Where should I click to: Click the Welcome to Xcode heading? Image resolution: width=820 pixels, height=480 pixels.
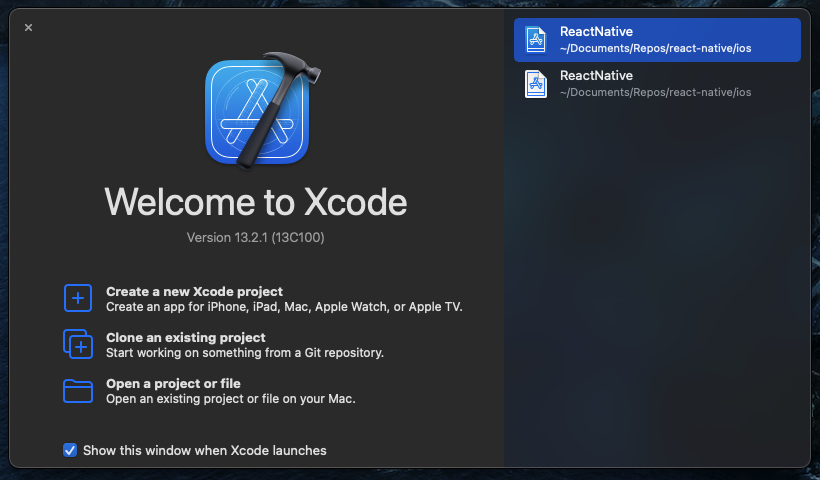(x=256, y=202)
